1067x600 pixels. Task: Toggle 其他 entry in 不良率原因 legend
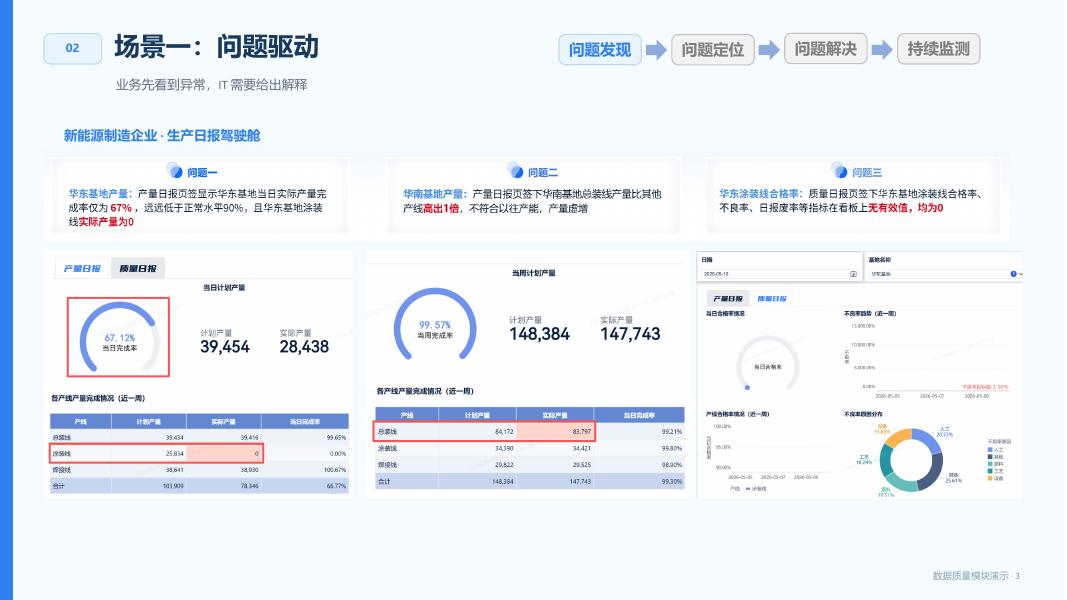click(x=994, y=457)
